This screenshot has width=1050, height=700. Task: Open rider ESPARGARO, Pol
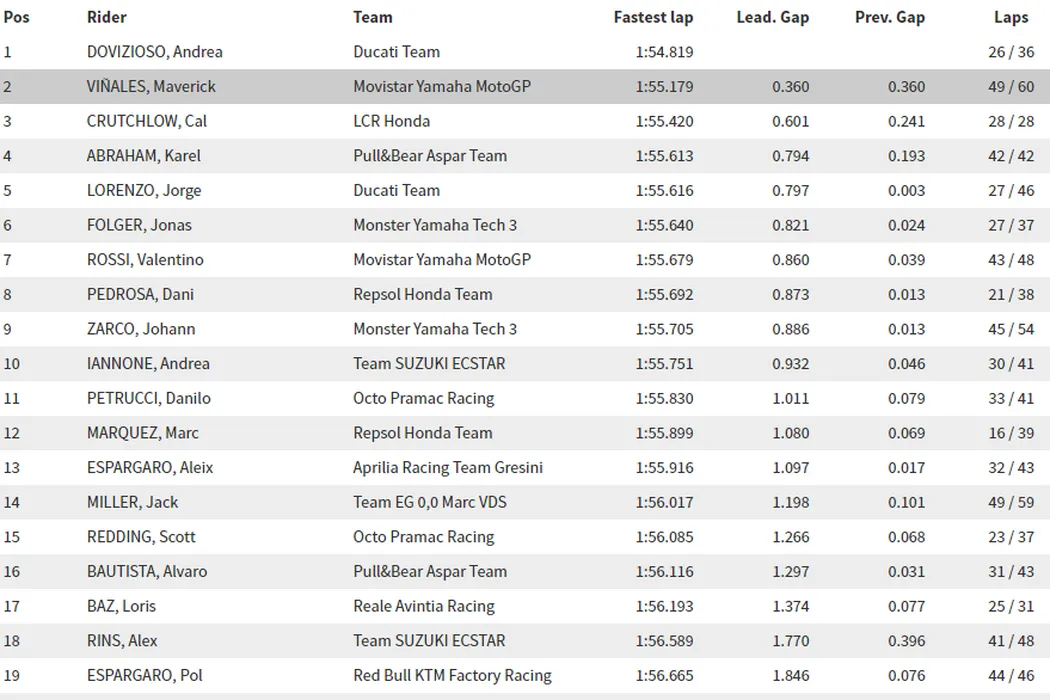145,675
